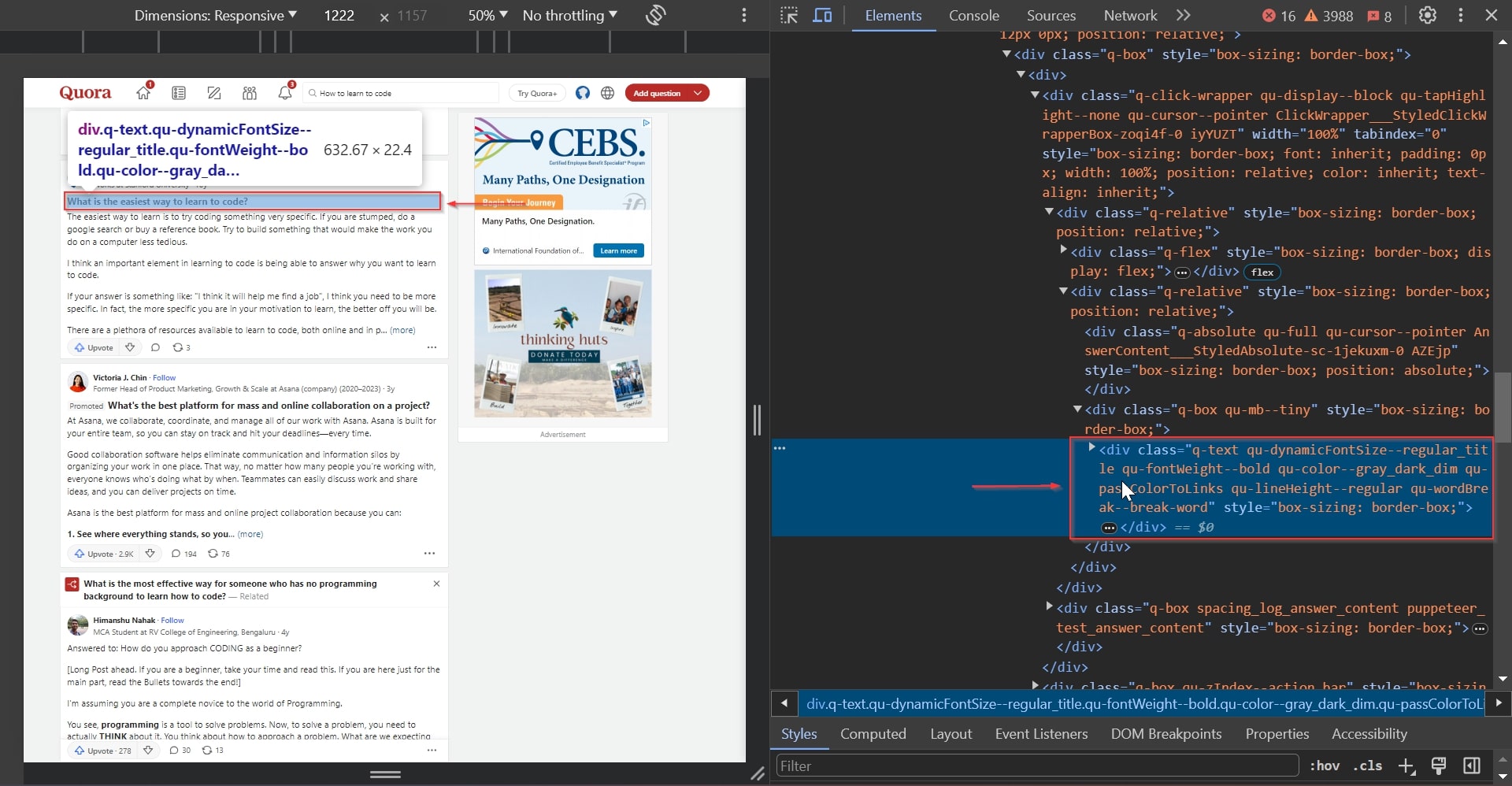Click the globe language icon on Quora

tap(607, 92)
